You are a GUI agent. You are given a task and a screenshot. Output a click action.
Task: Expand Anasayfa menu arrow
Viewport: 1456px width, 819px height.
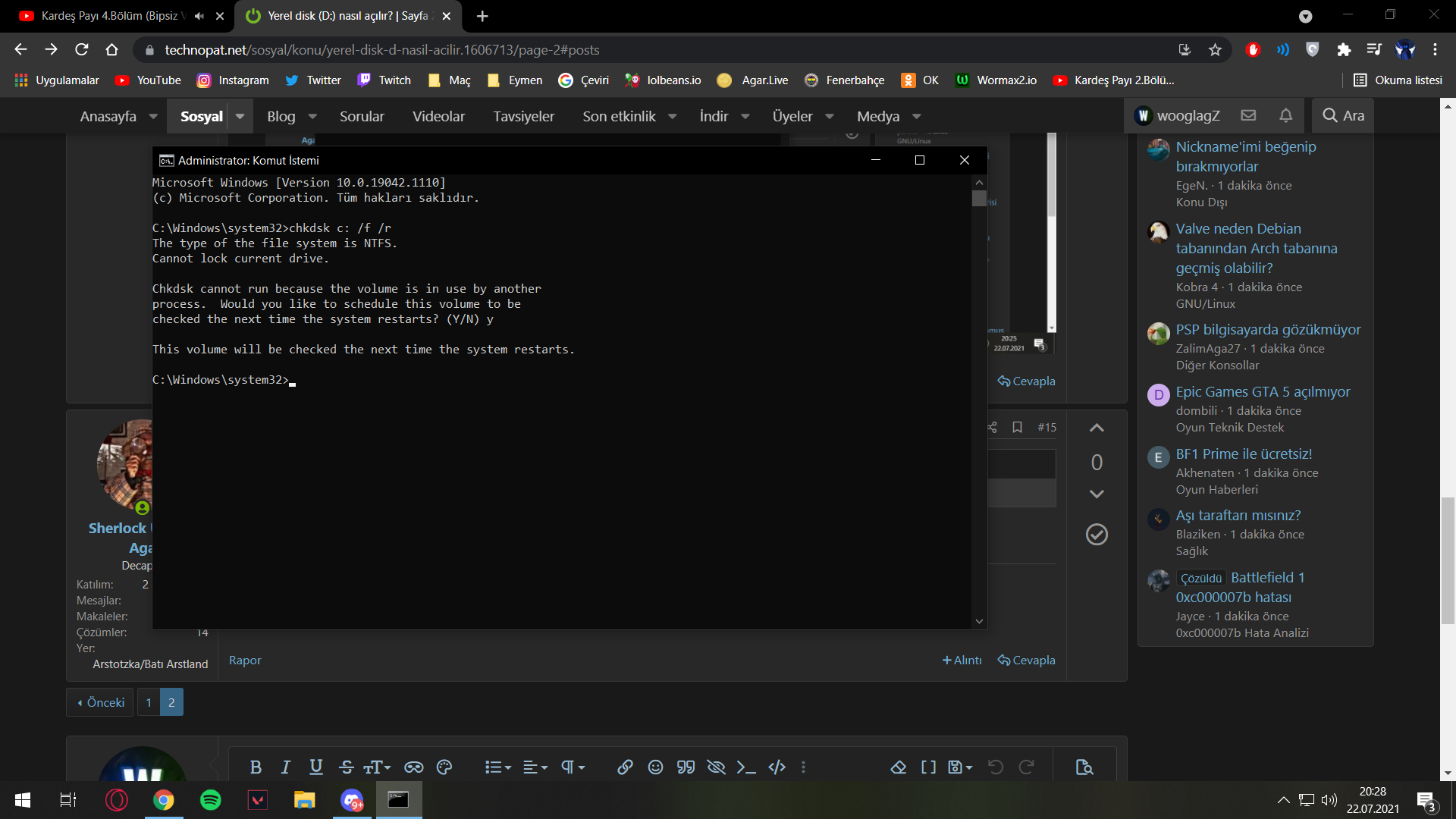coord(153,117)
